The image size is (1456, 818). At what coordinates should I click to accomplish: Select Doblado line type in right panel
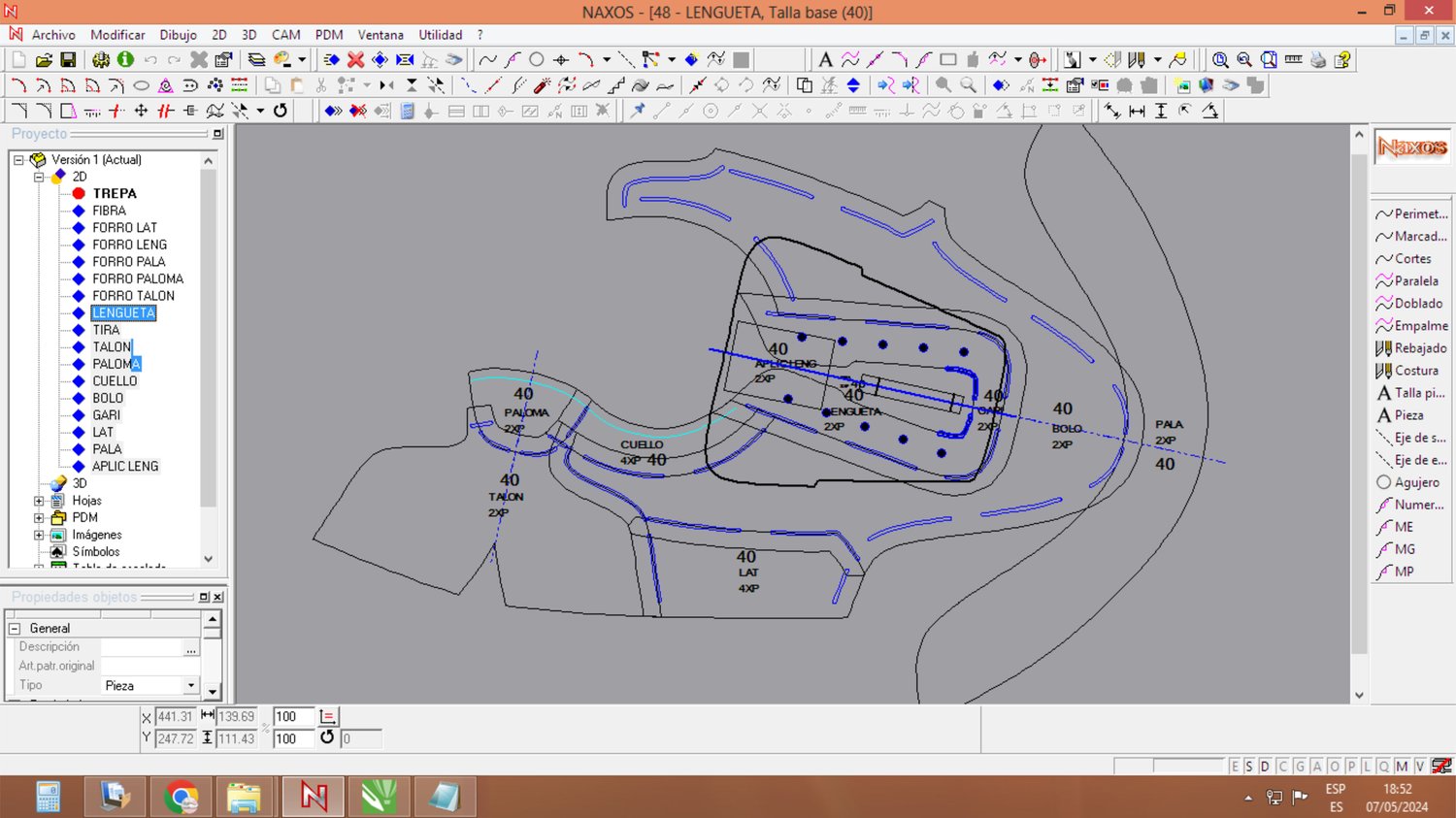(1408, 304)
